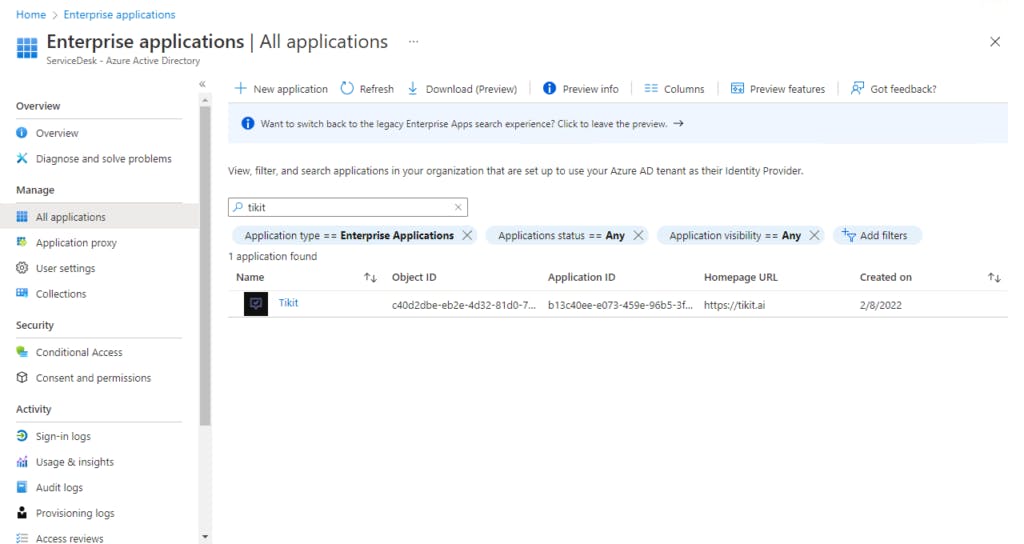Screen dimensions: 1024x544
Task: Open the Tikit application link
Action: pyautogui.click(x=288, y=302)
